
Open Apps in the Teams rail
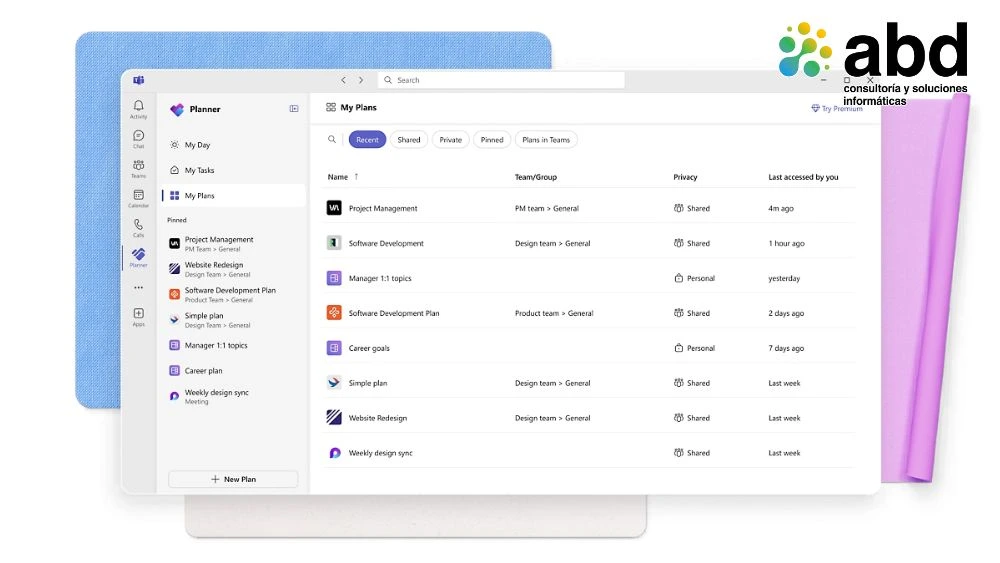tap(138, 317)
